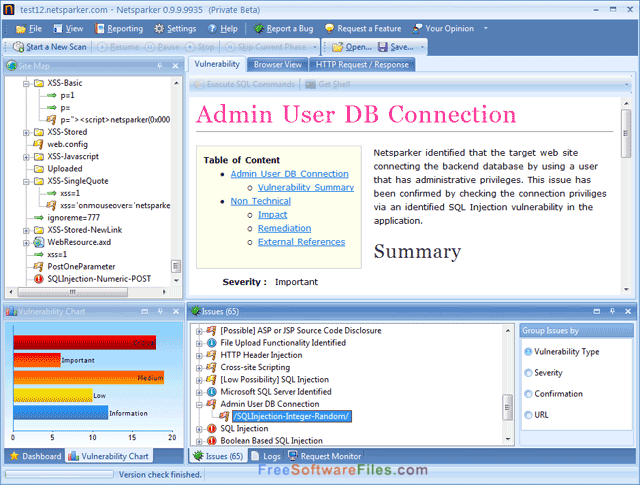
Task: Expand the Cross-site Scripting issue
Action: (x=199, y=368)
